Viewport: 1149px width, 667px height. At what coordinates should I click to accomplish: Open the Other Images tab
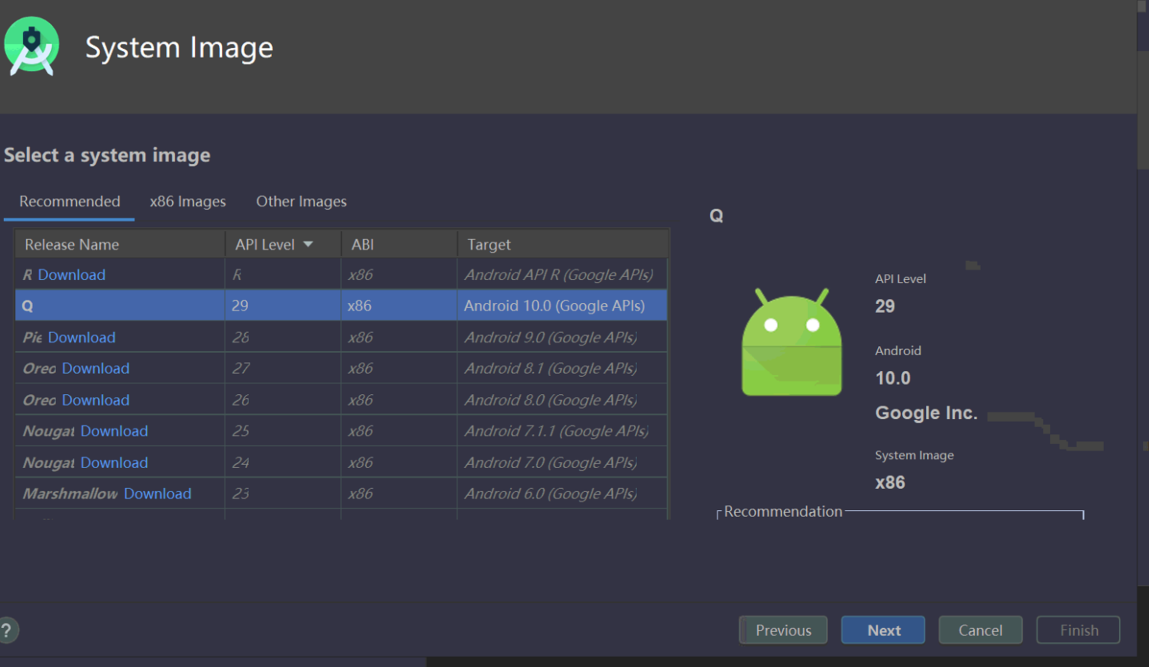301,201
